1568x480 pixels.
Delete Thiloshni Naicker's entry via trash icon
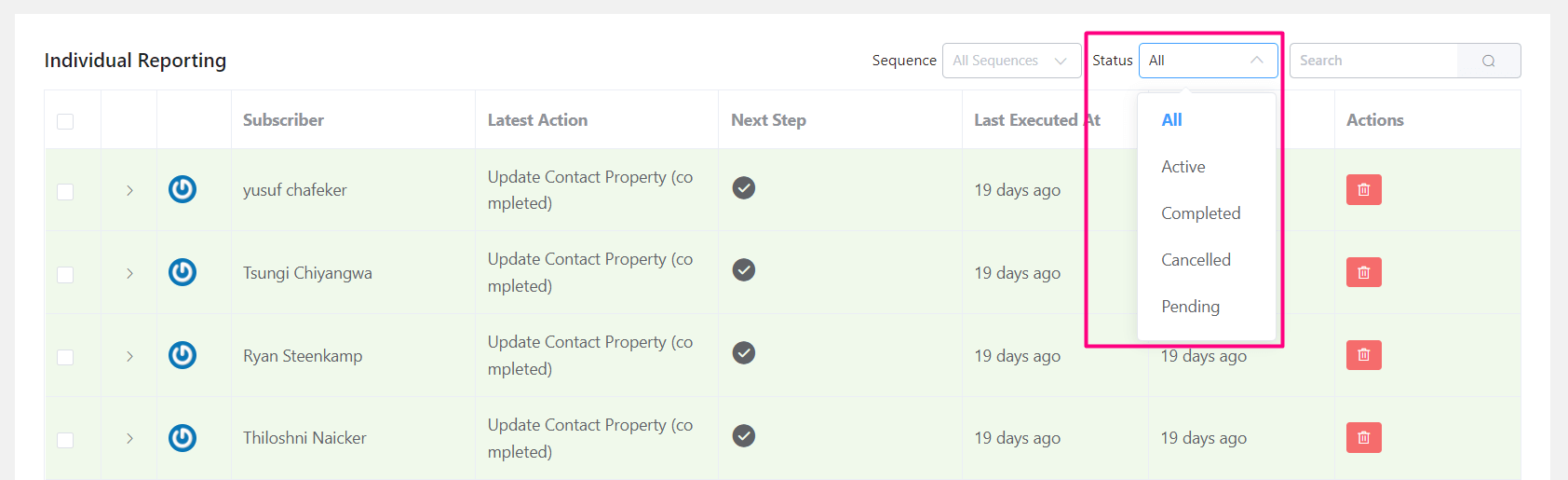[1363, 438]
